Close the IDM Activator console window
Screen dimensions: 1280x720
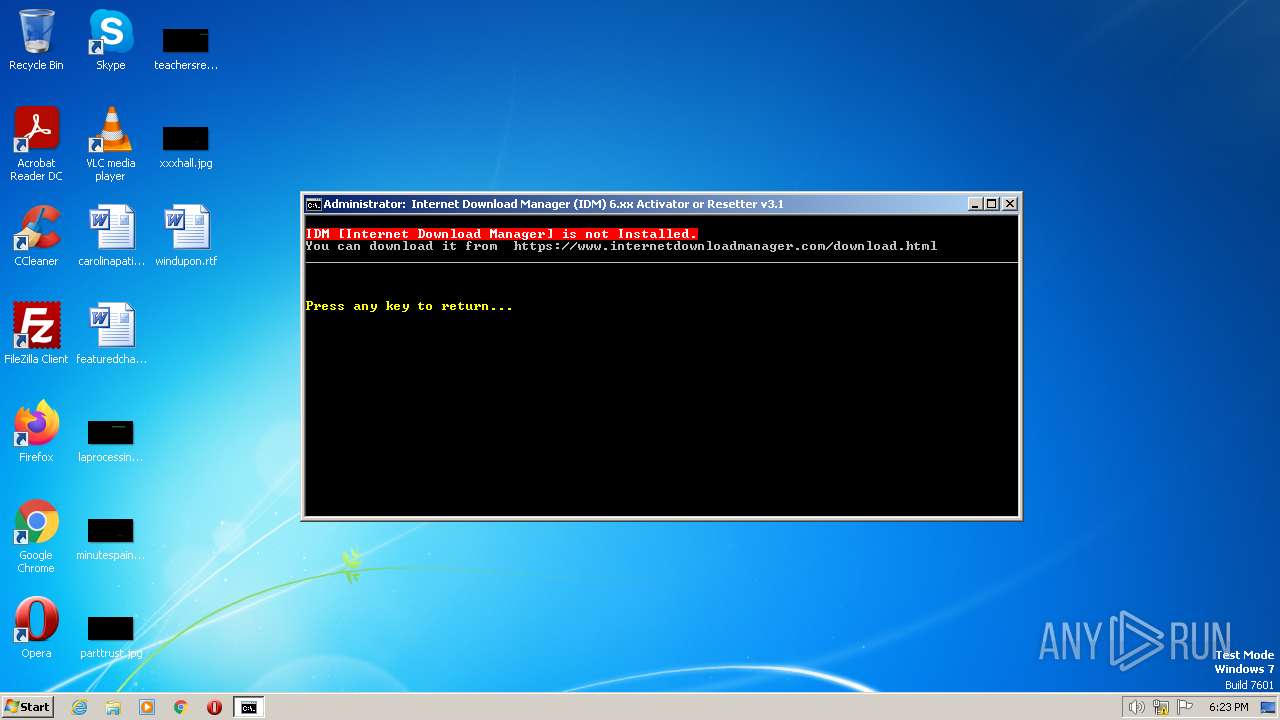coord(1010,204)
